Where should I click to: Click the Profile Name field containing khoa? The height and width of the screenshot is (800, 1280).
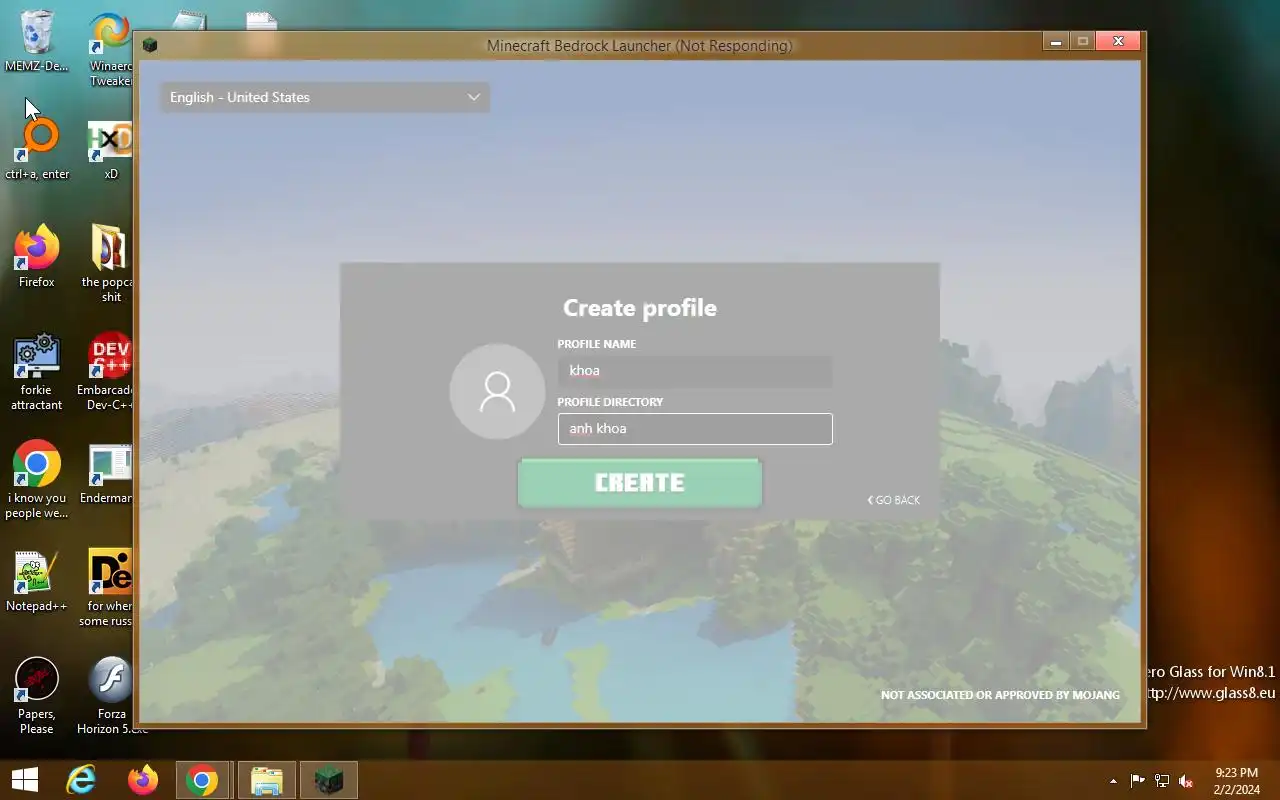tap(695, 371)
